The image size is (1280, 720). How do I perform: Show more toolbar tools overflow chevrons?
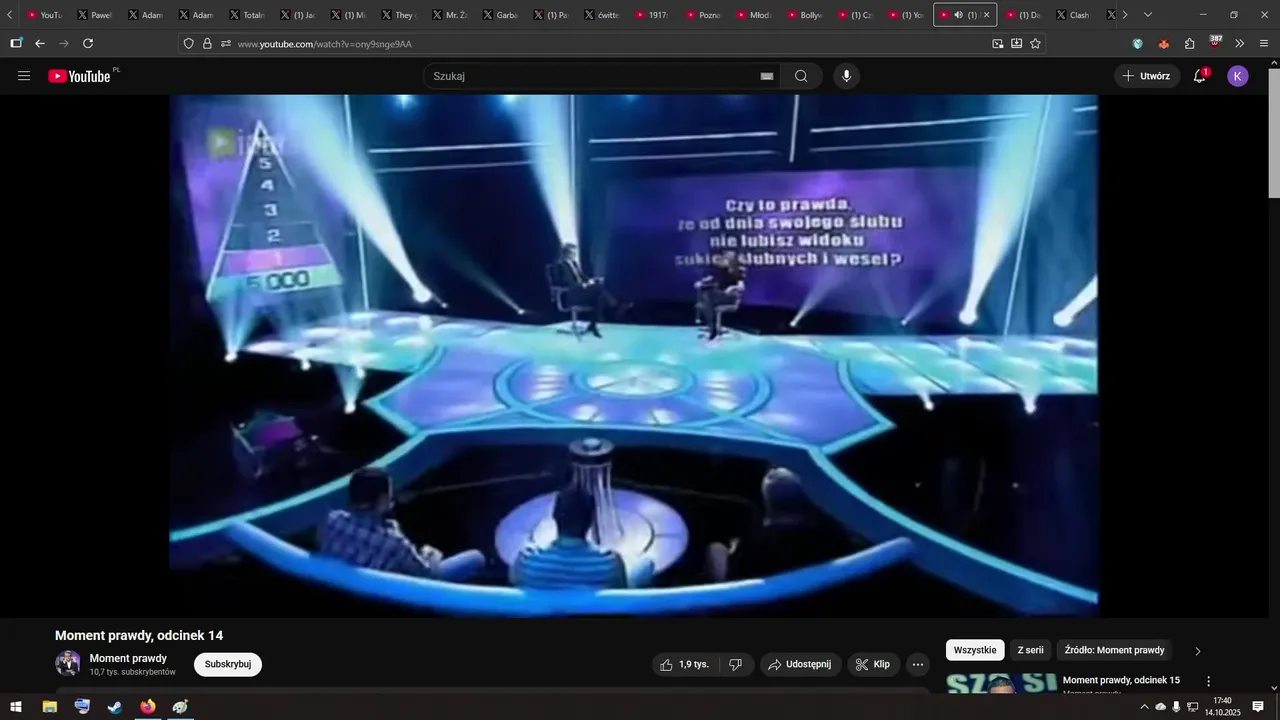[x=1240, y=43]
